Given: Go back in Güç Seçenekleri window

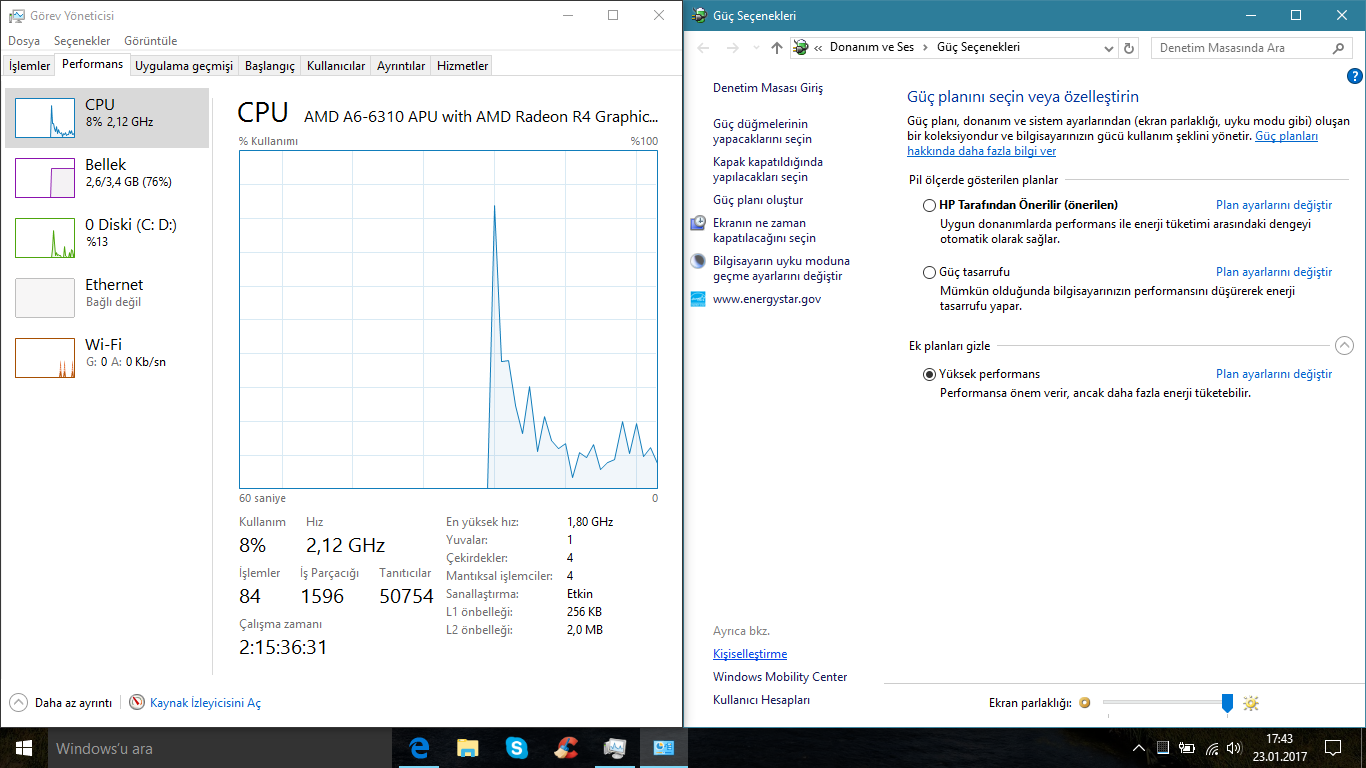Looking at the screenshot, I should (703, 48).
